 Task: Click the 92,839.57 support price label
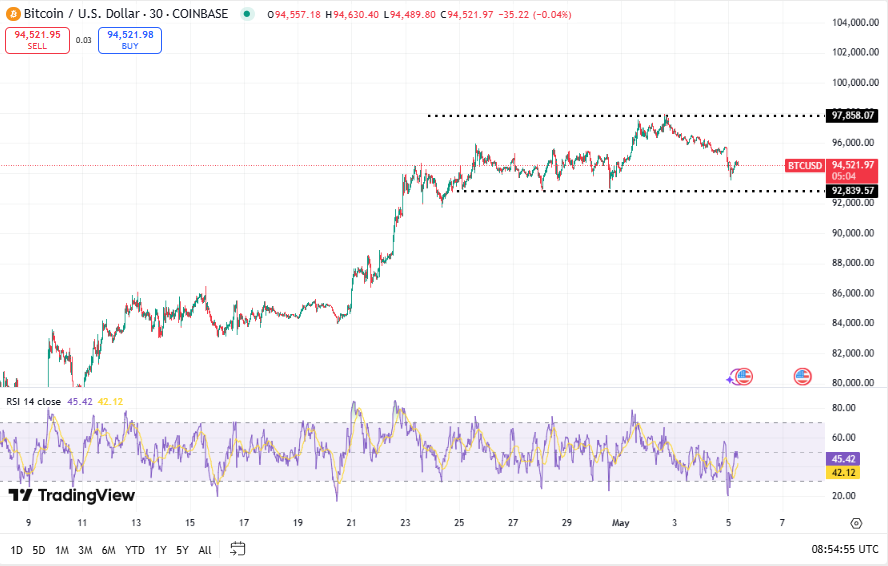pyautogui.click(x=852, y=191)
